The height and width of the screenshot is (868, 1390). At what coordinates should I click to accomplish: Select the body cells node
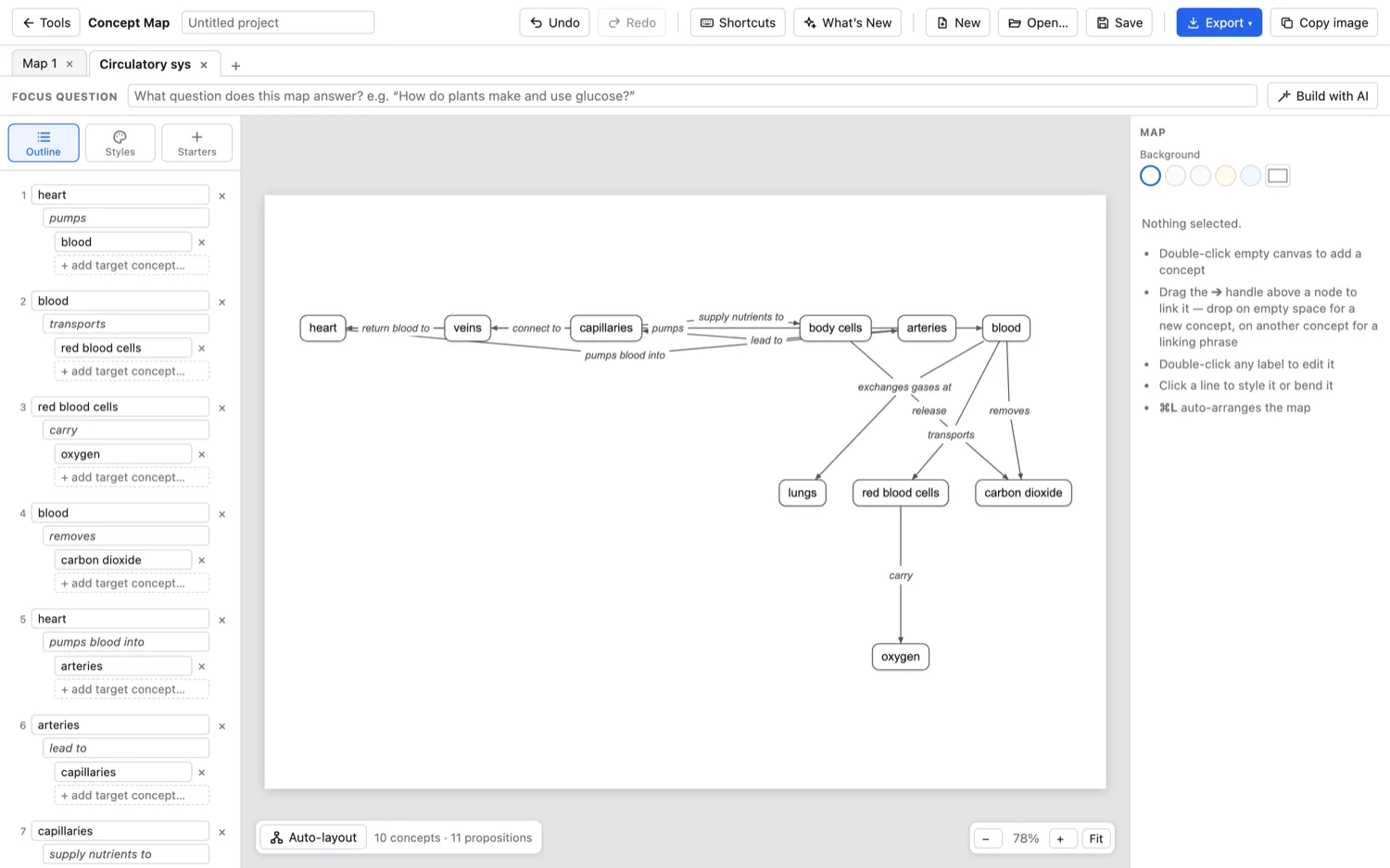point(835,328)
